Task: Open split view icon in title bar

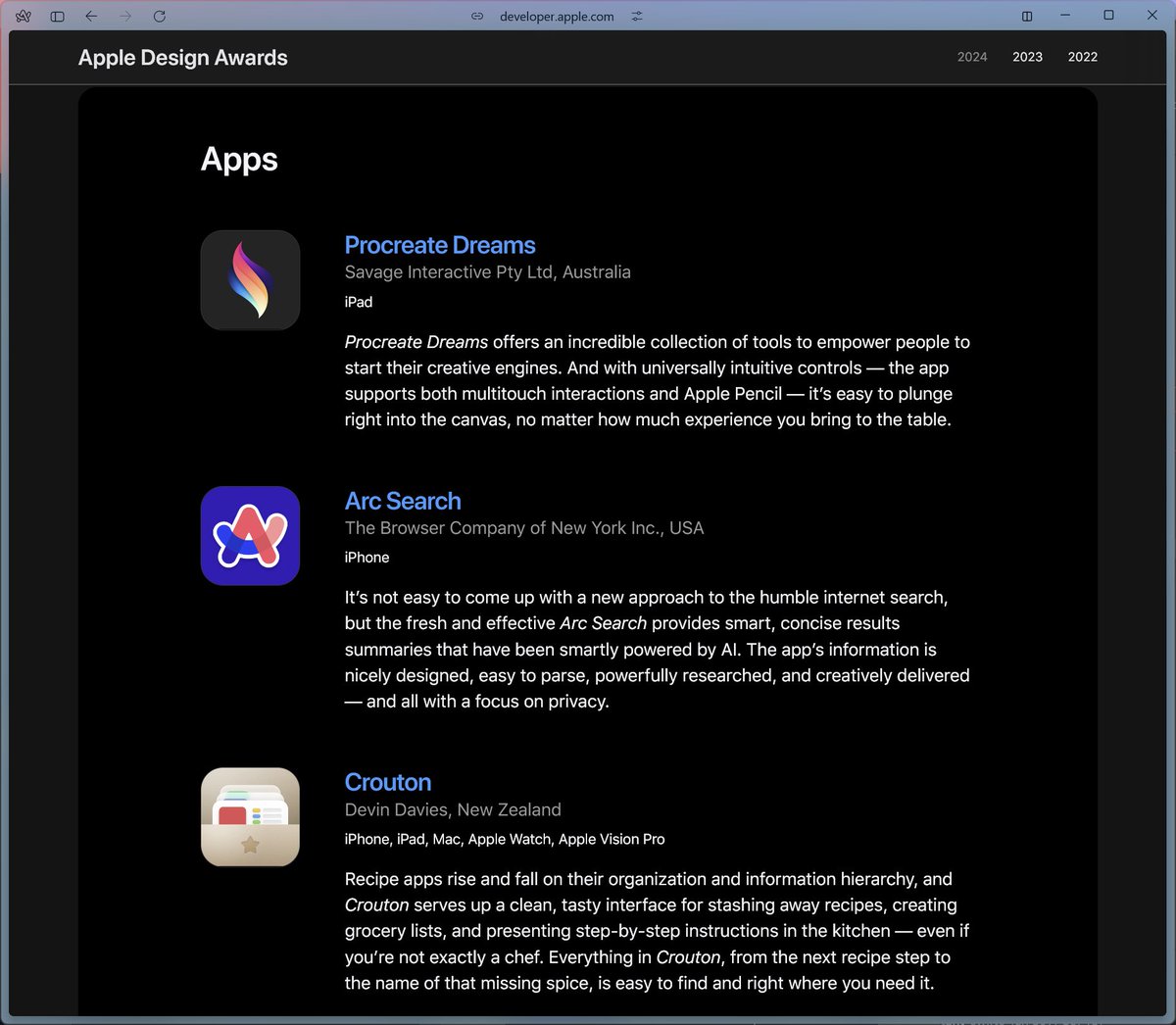Action: [1027, 16]
